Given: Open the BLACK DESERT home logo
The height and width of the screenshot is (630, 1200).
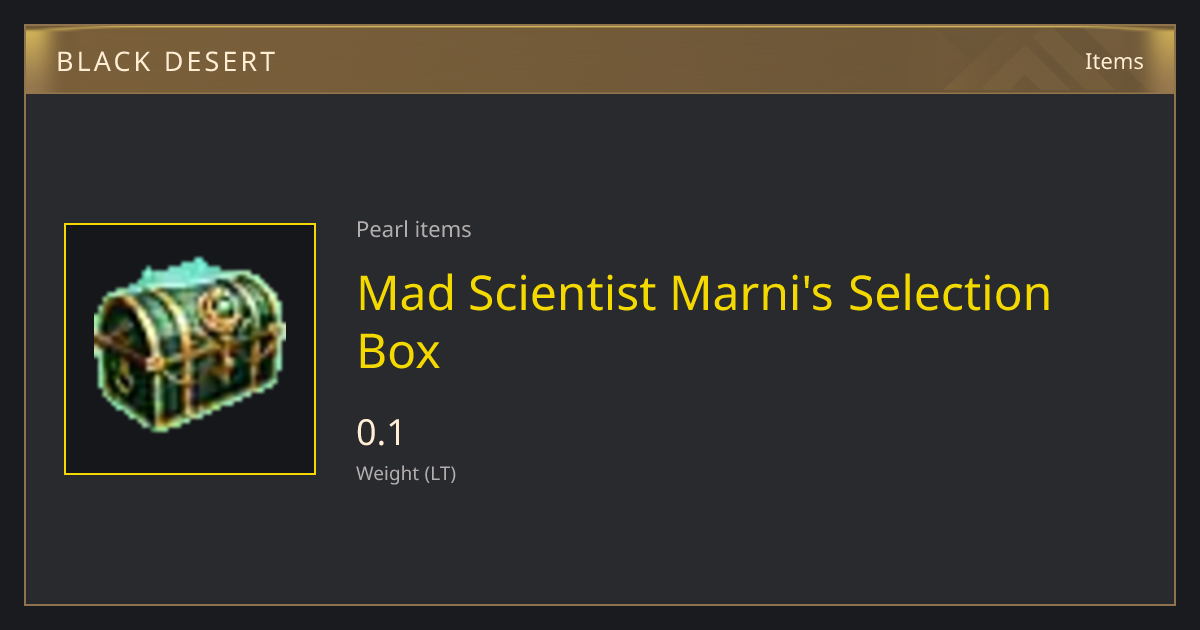Looking at the screenshot, I should click(166, 62).
